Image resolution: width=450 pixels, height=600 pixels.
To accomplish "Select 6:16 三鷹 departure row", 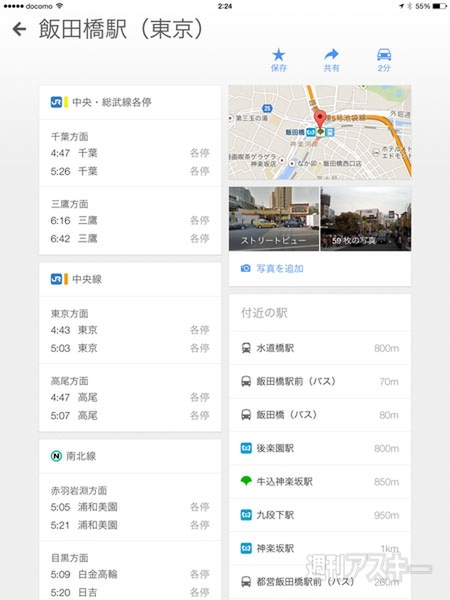I will click(x=130, y=220).
